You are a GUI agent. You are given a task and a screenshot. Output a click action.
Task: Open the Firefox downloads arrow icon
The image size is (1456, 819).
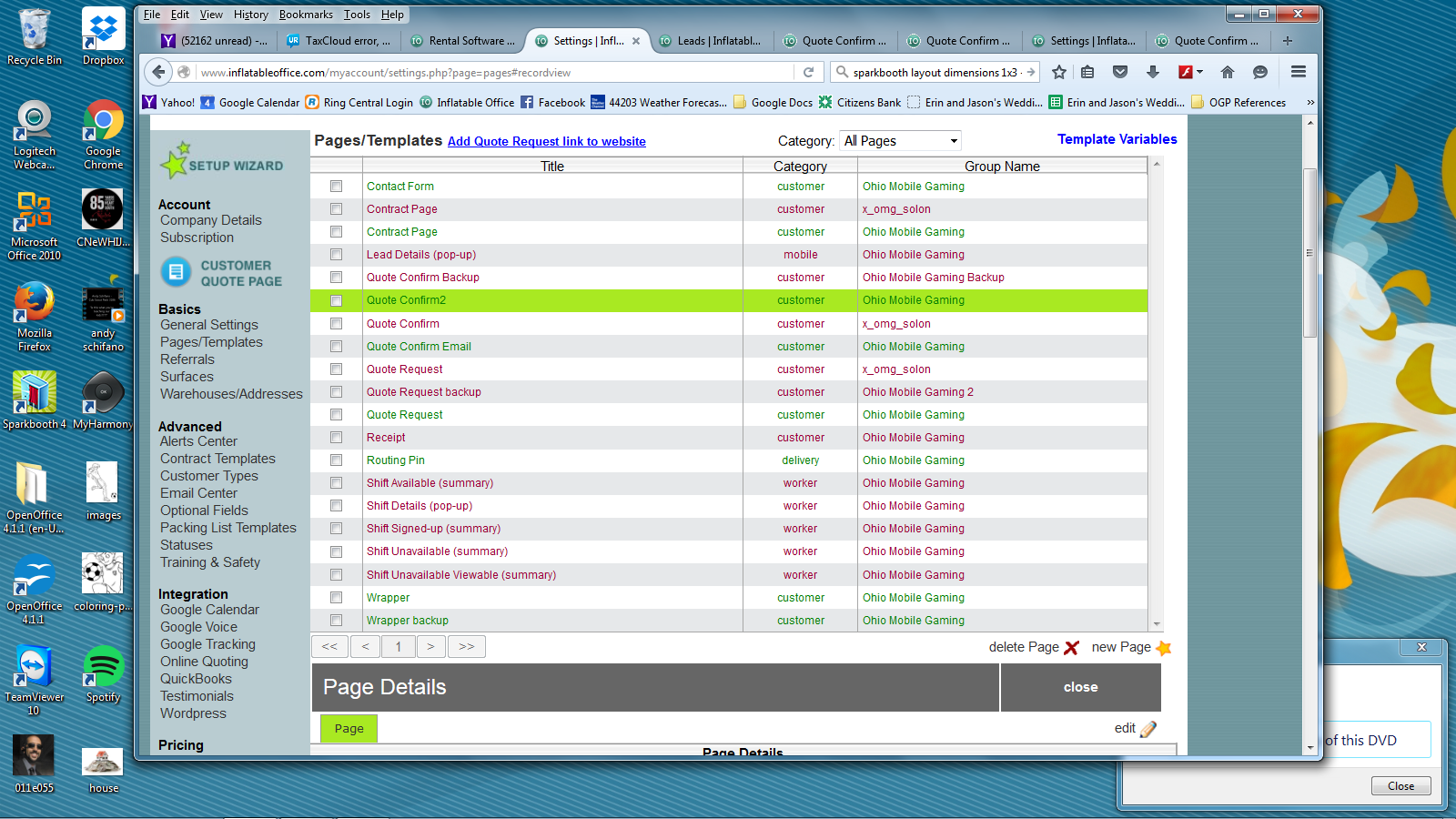[x=1152, y=72]
